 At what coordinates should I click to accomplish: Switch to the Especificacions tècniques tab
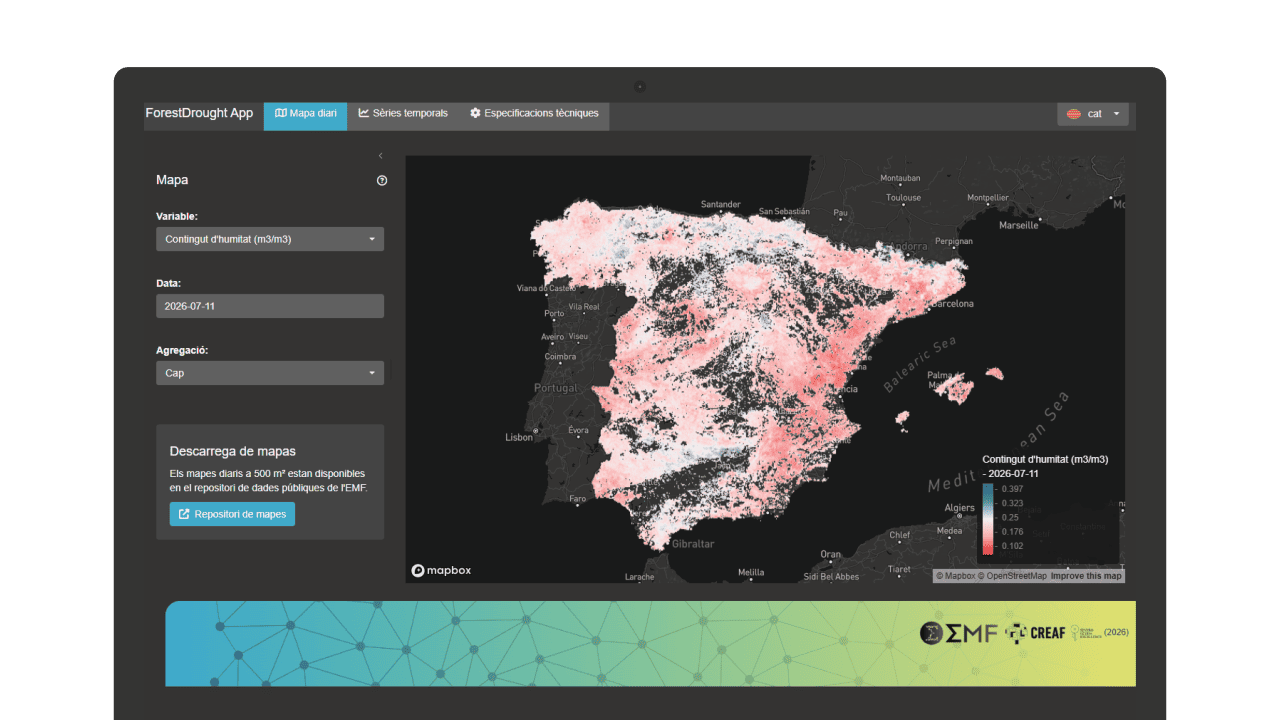click(534, 114)
